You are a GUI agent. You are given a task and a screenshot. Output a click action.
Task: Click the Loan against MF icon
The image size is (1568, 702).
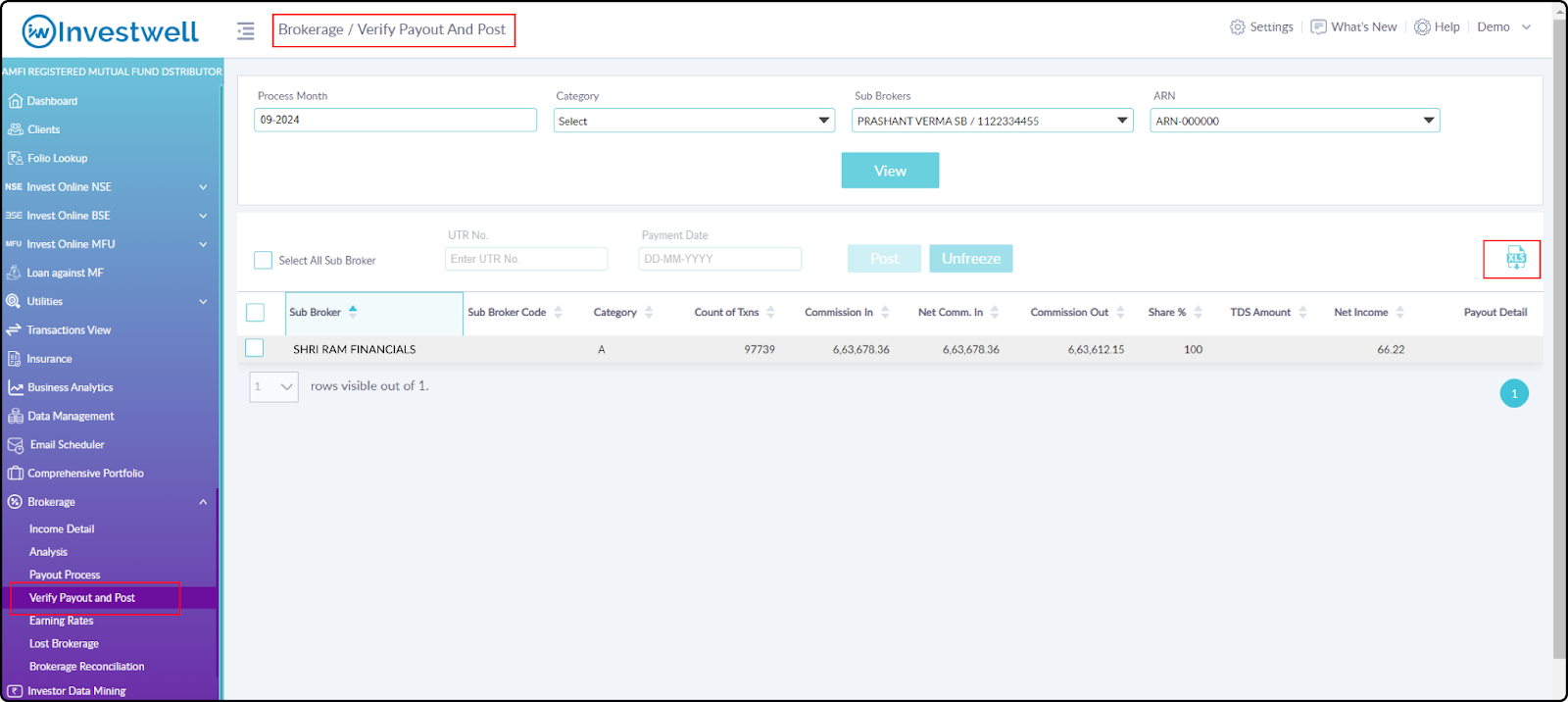tap(14, 273)
